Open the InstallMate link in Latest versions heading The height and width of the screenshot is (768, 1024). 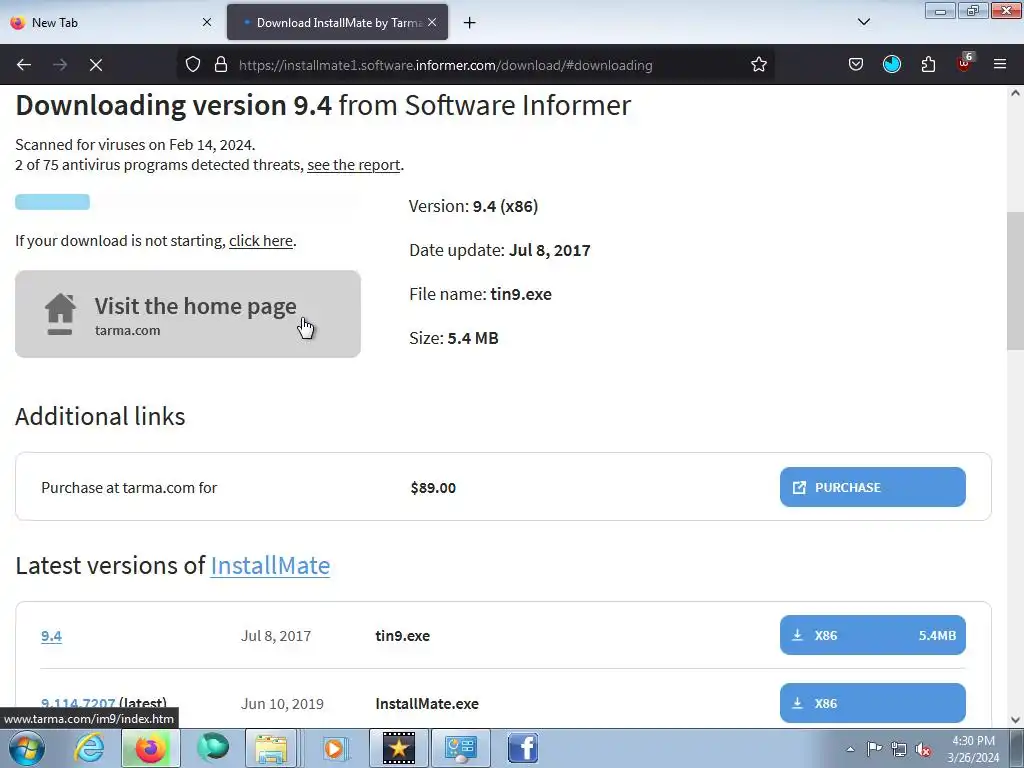pos(270,566)
